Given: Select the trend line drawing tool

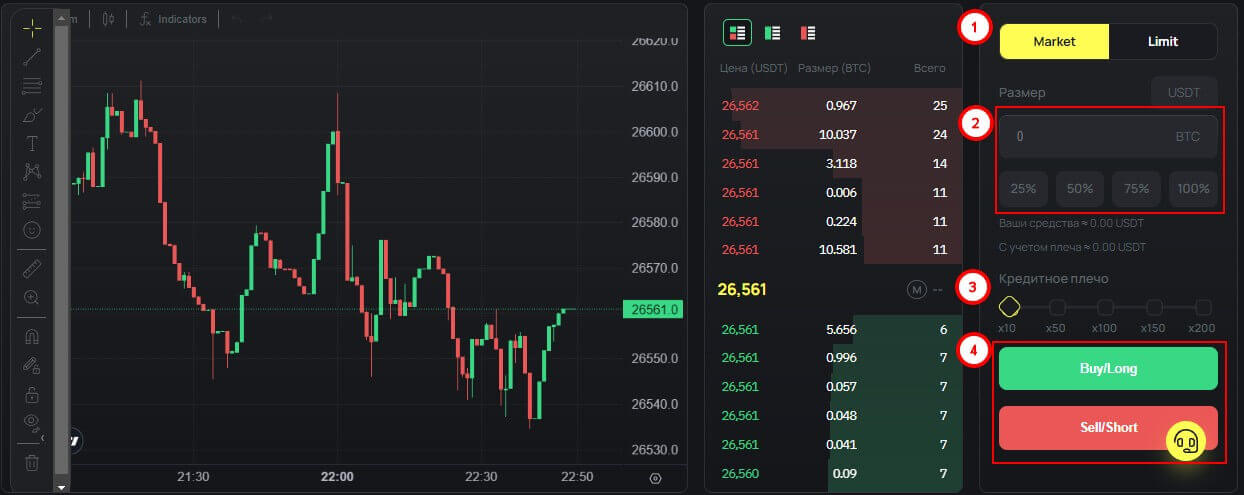Looking at the screenshot, I should 32,57.
